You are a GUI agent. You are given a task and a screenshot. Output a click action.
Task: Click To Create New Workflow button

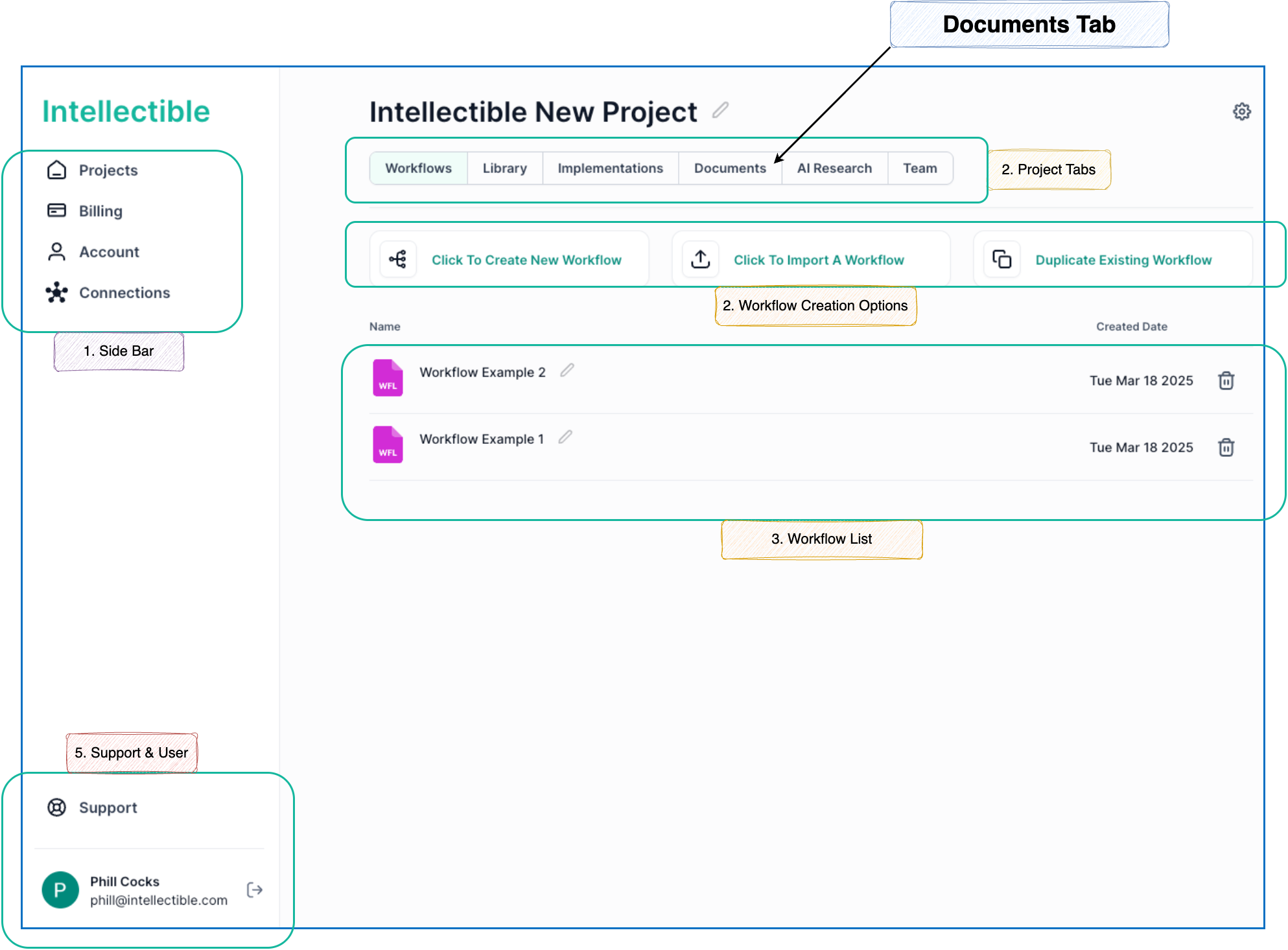click(509, 259)
